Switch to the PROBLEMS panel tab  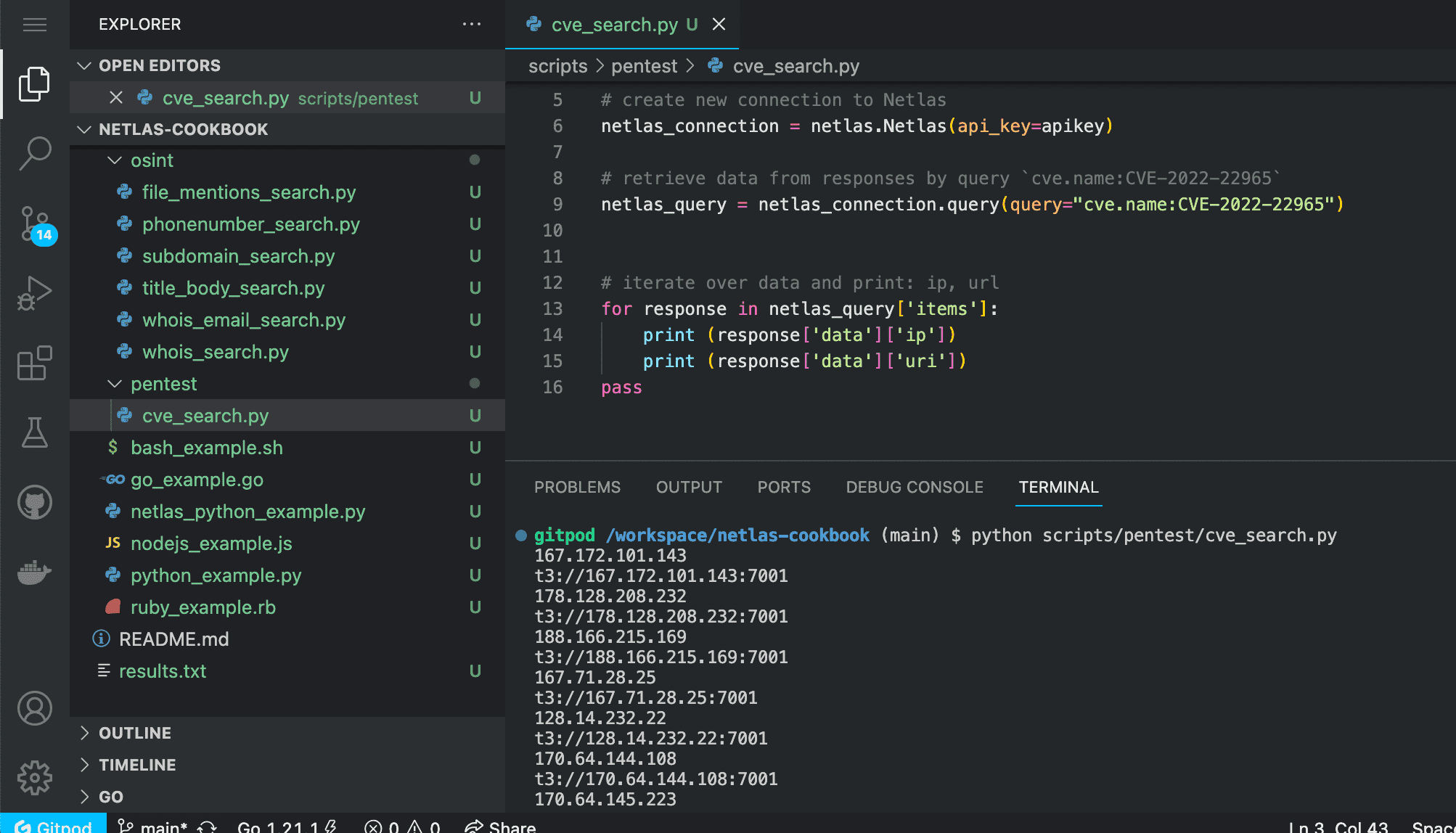[577, 487]
